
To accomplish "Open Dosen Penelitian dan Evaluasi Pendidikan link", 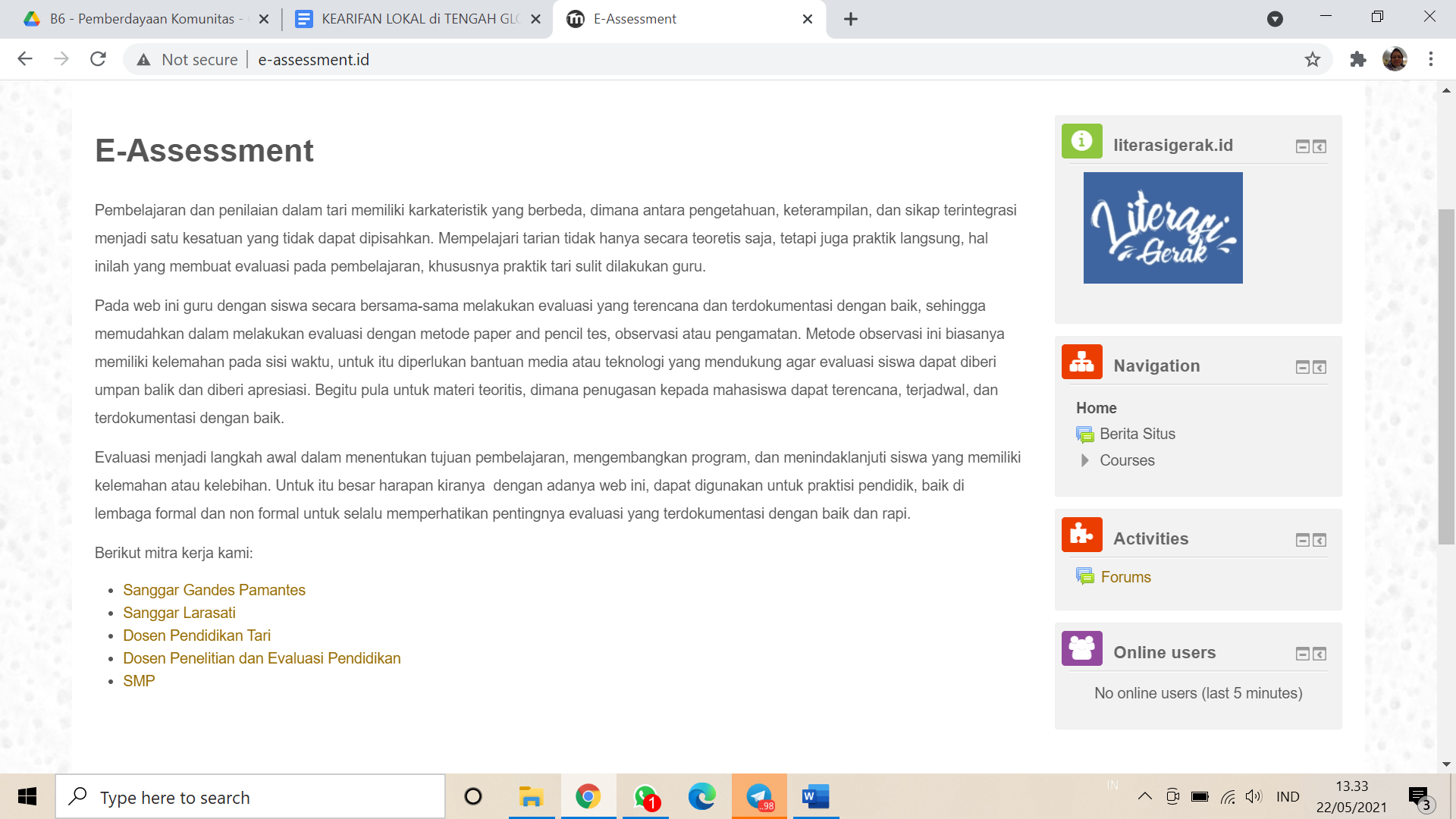I will pyautogui.click(x=262, y=658).
